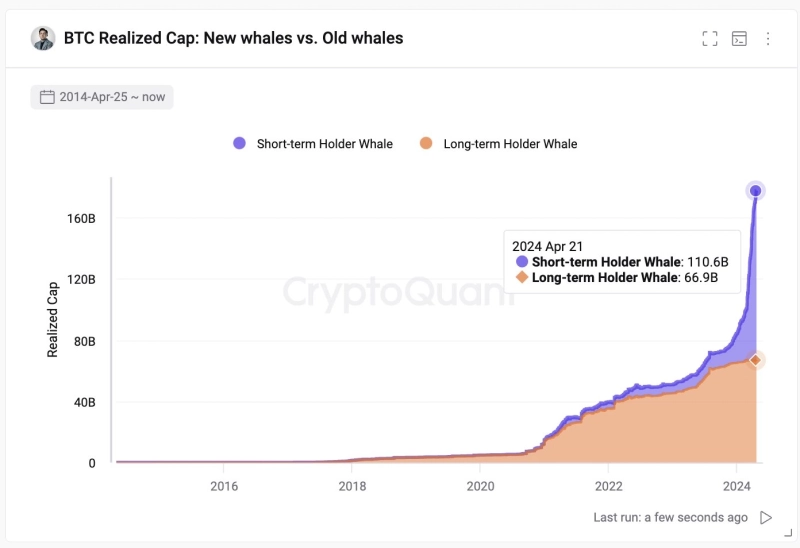The width and height of the screenshot is (800, 548).
Task: Click the author avatar picture
Action: coord(43,38)
